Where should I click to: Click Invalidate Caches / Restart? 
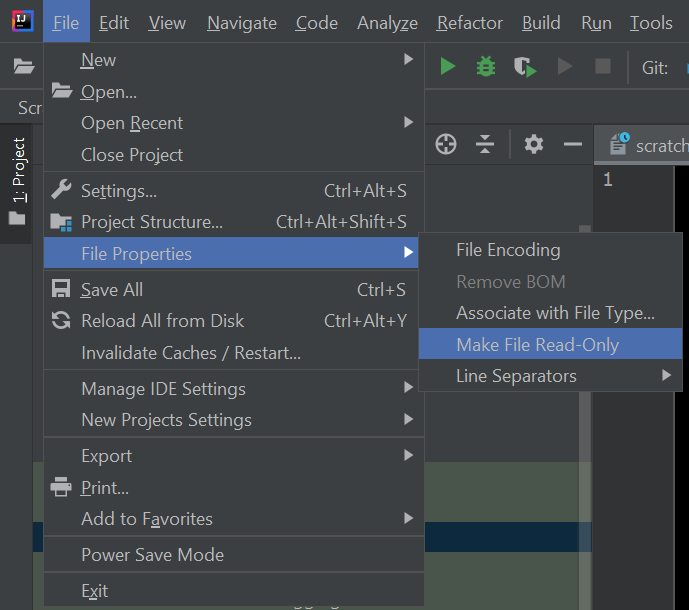(191, 353)
